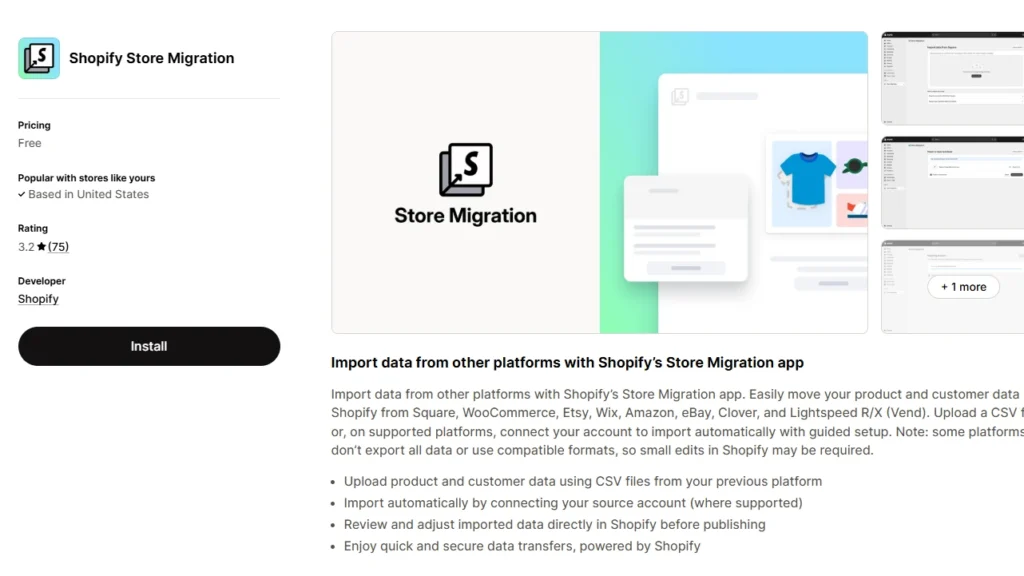Click the Store Migration logo in the hero image
The image size is (1024, 576).
(466, 170)
